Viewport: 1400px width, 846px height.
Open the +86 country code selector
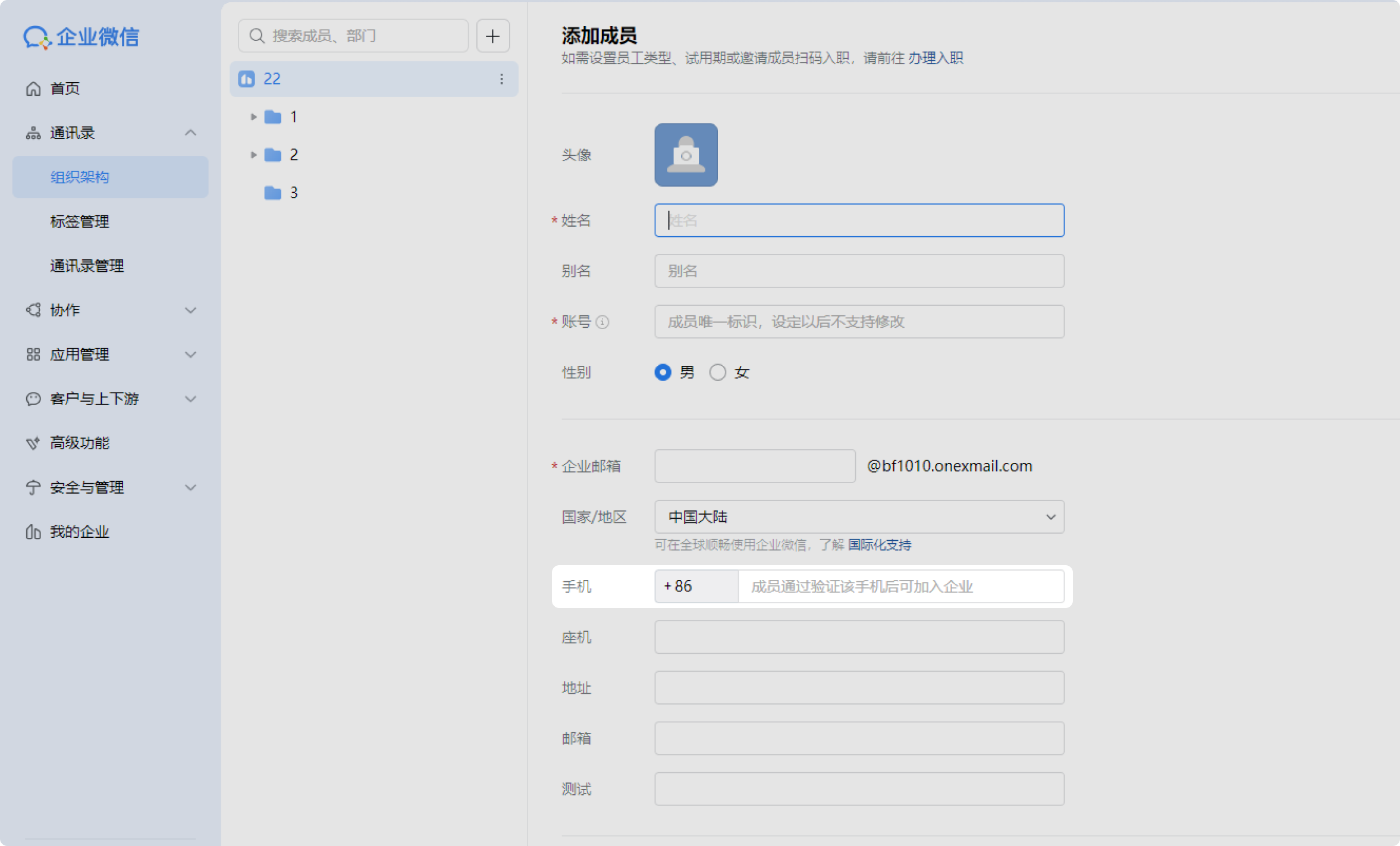pos(696,586)
